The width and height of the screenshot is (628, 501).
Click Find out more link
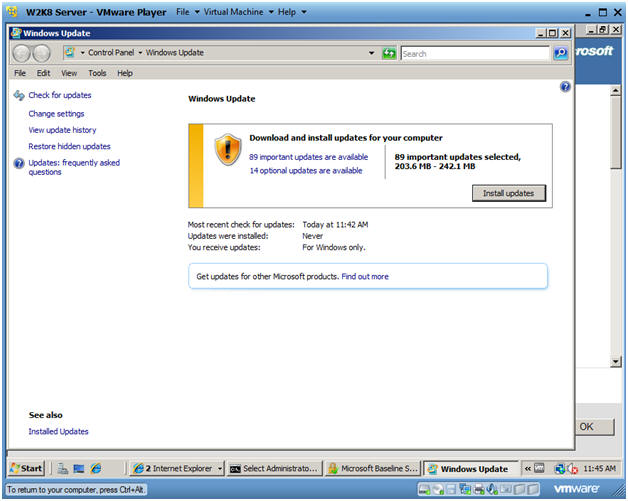[x=365, y=276]
